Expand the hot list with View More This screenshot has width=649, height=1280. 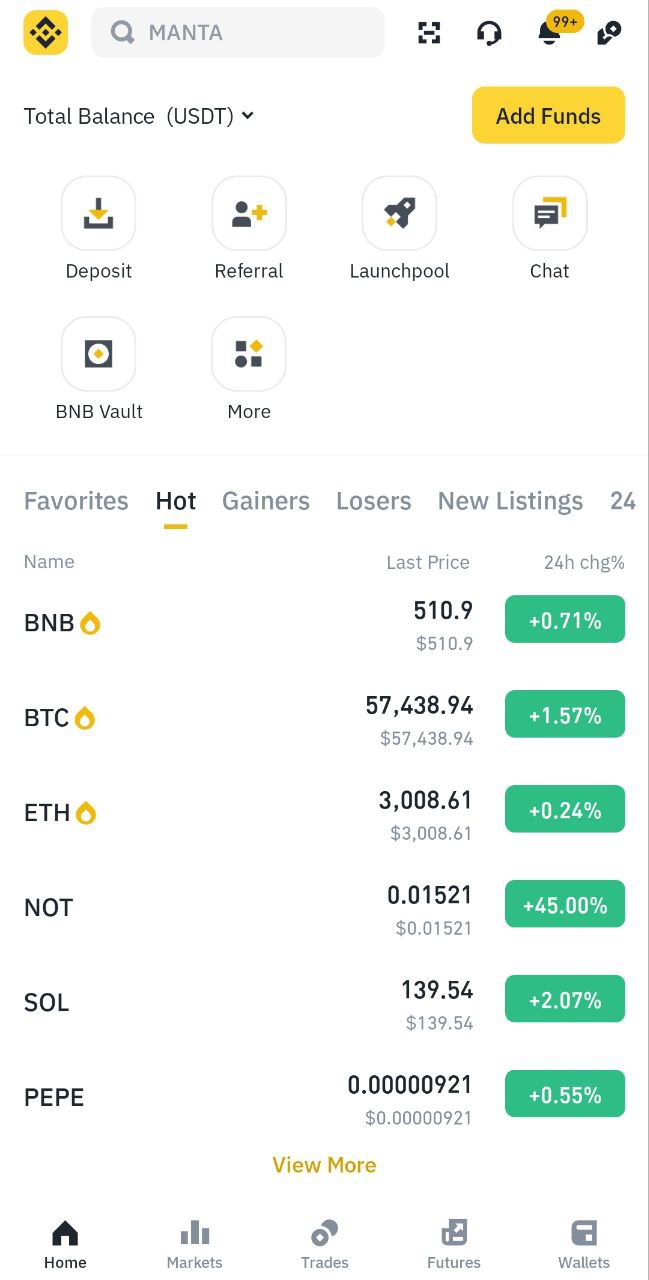[x=324, y=1165]
